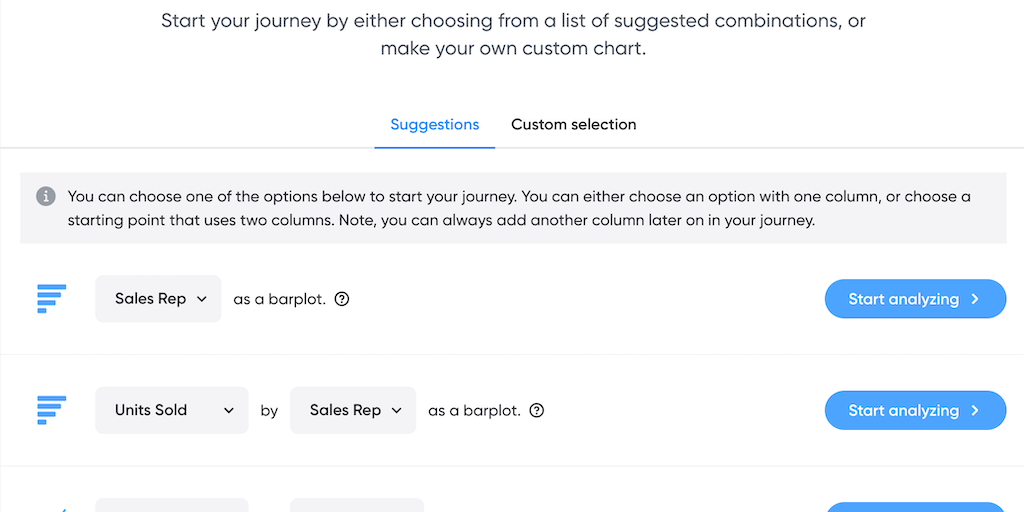The image size is (1024, 512).
Task: Click the "as a barplot." text in the second row
Action: click(x=474, y=410)
